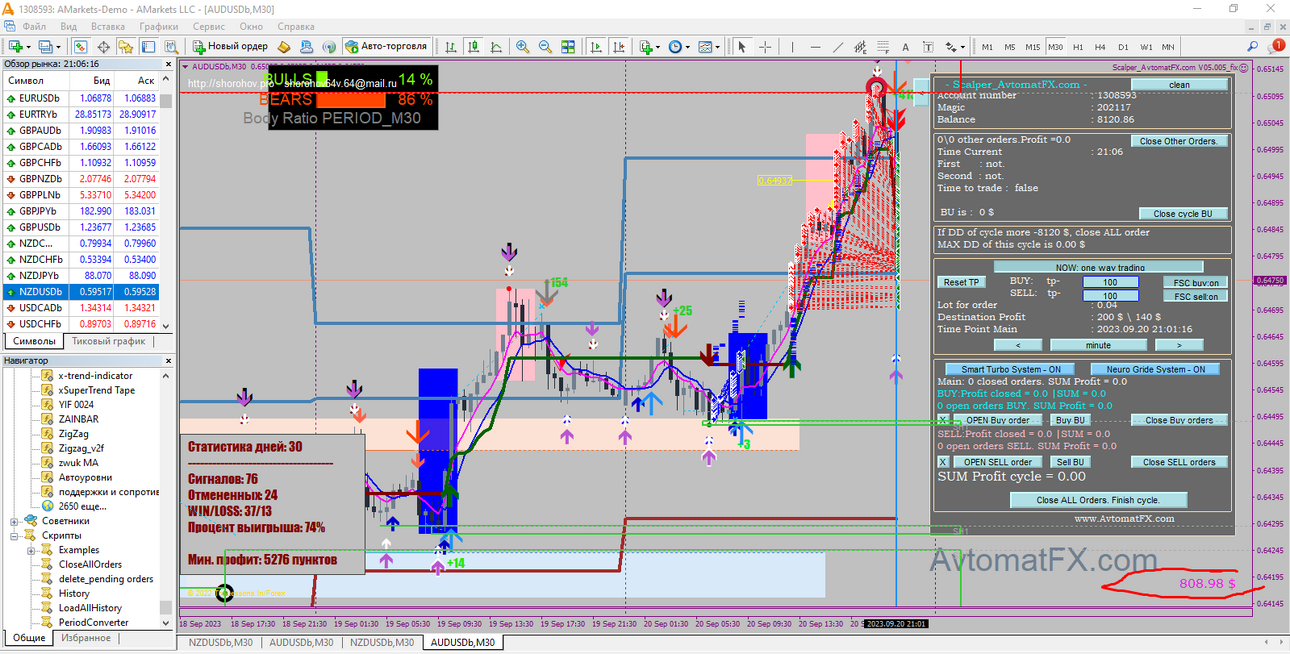The image size is (1290, 654).
Task: Toggle FSC sell:on switch
Action: pyautogui.click(x=1195, y=296)
